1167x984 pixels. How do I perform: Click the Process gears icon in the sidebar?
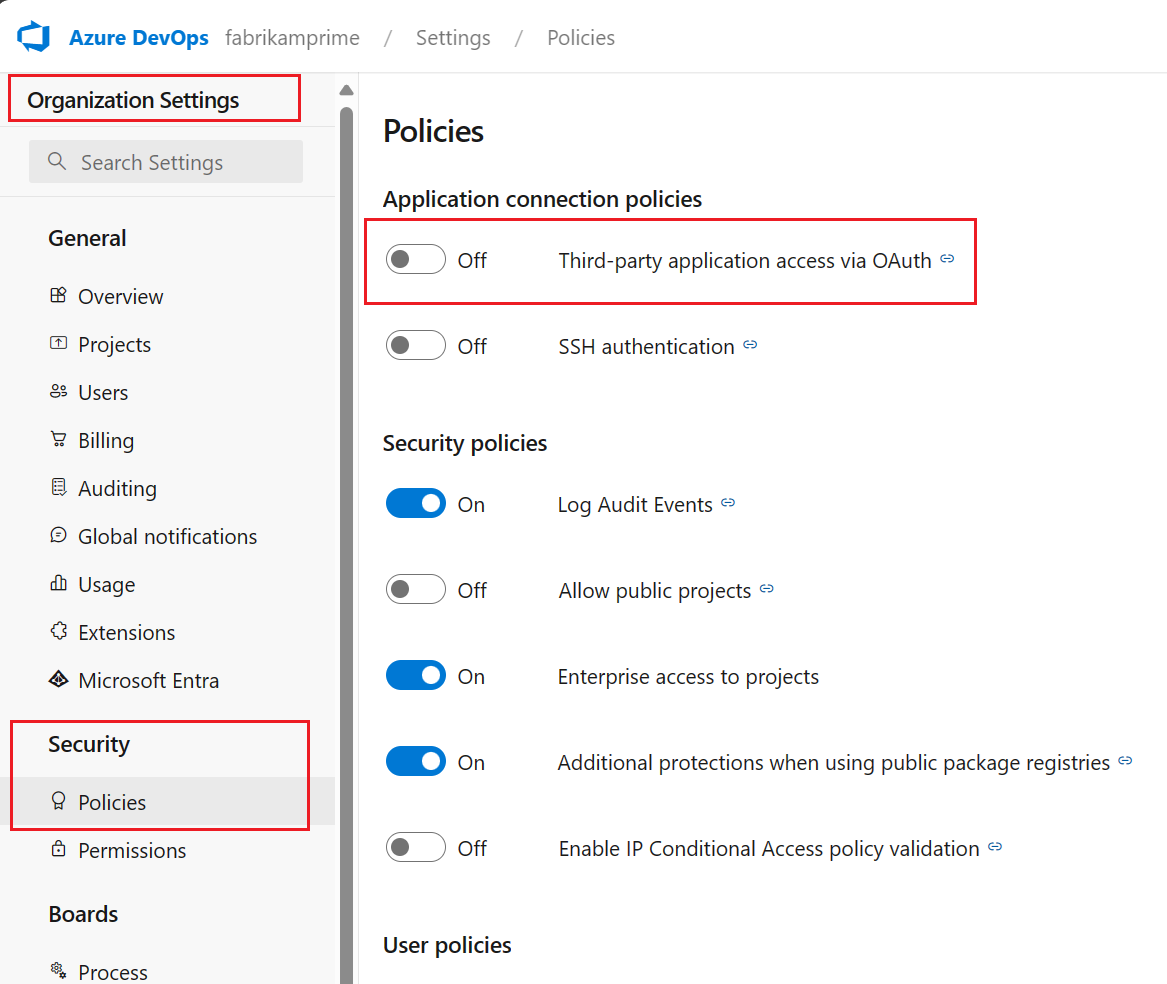58,970
